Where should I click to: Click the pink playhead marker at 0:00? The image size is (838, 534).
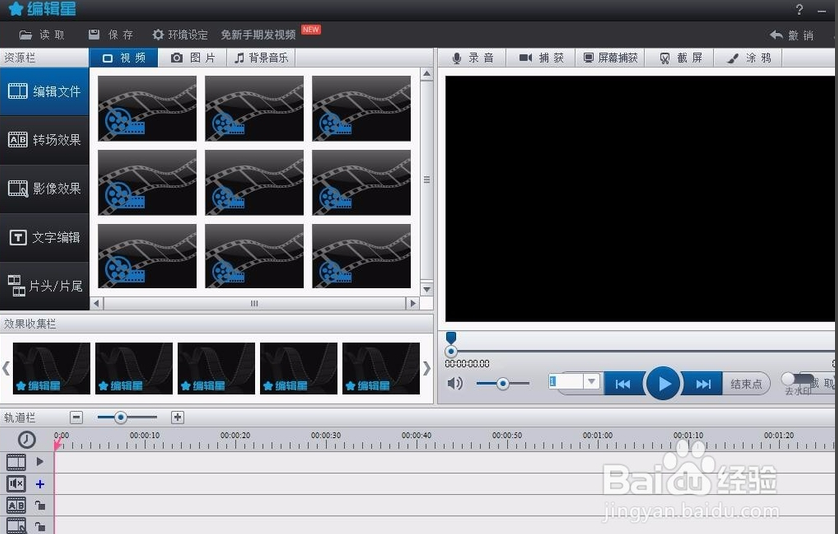click(57, 445)
